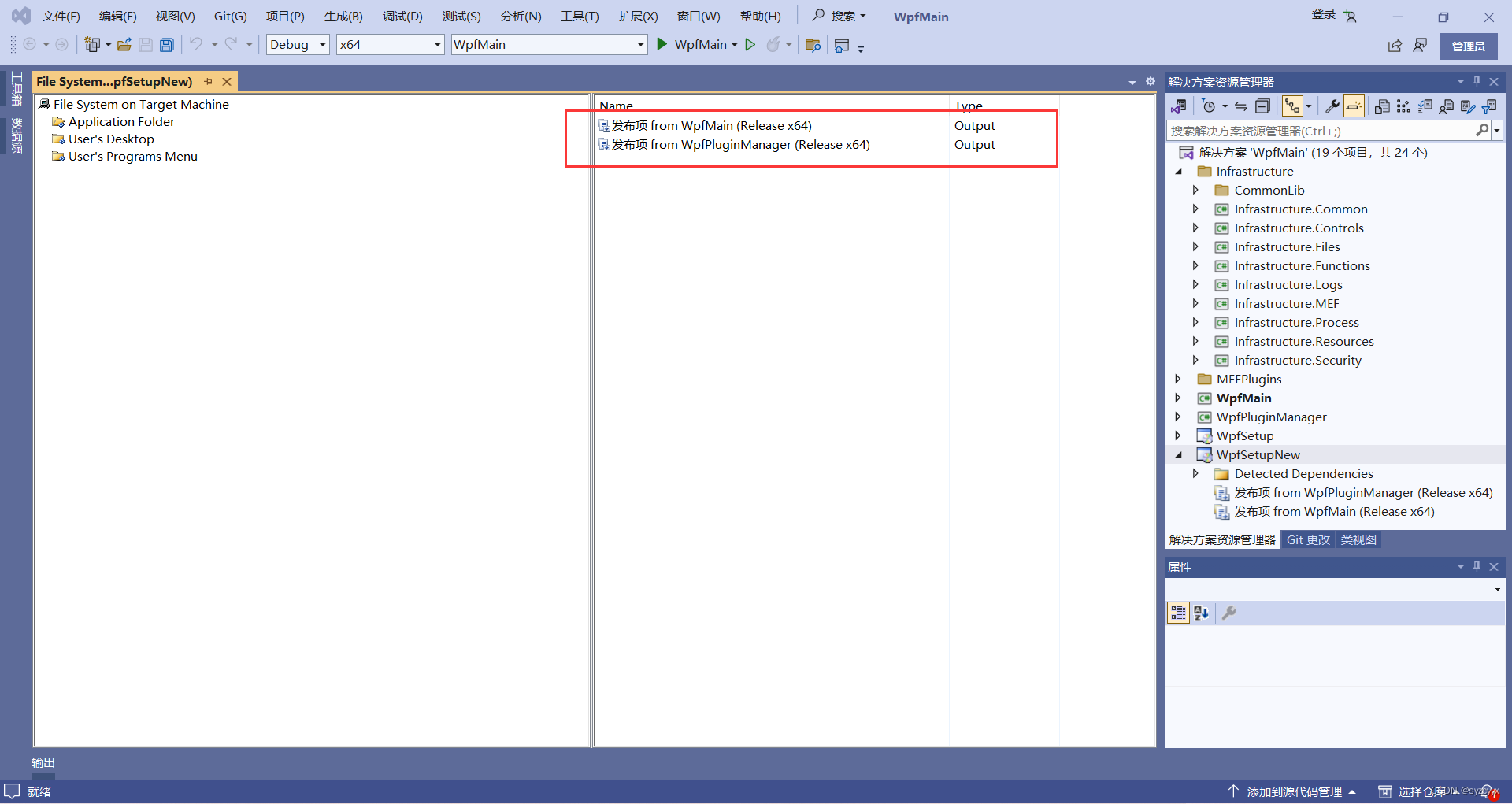This screenshot has width=1512, height=804.
Task: Collapse the Infrastructure folder node
Action: tap(1179, 172)
